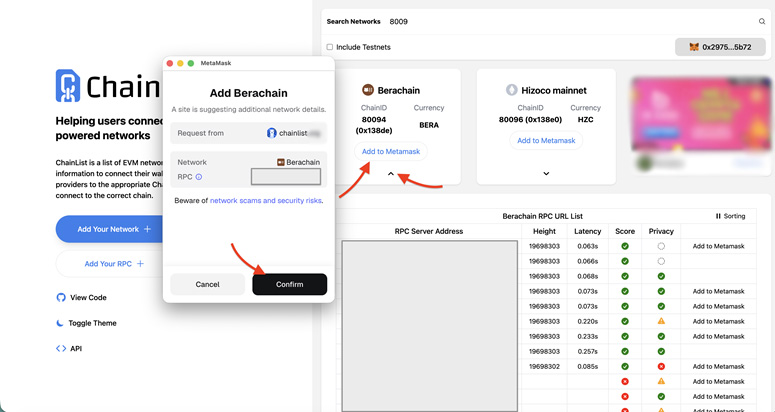
Task: Click the Toggle Theme moon icon
Action: click(61, 323)
